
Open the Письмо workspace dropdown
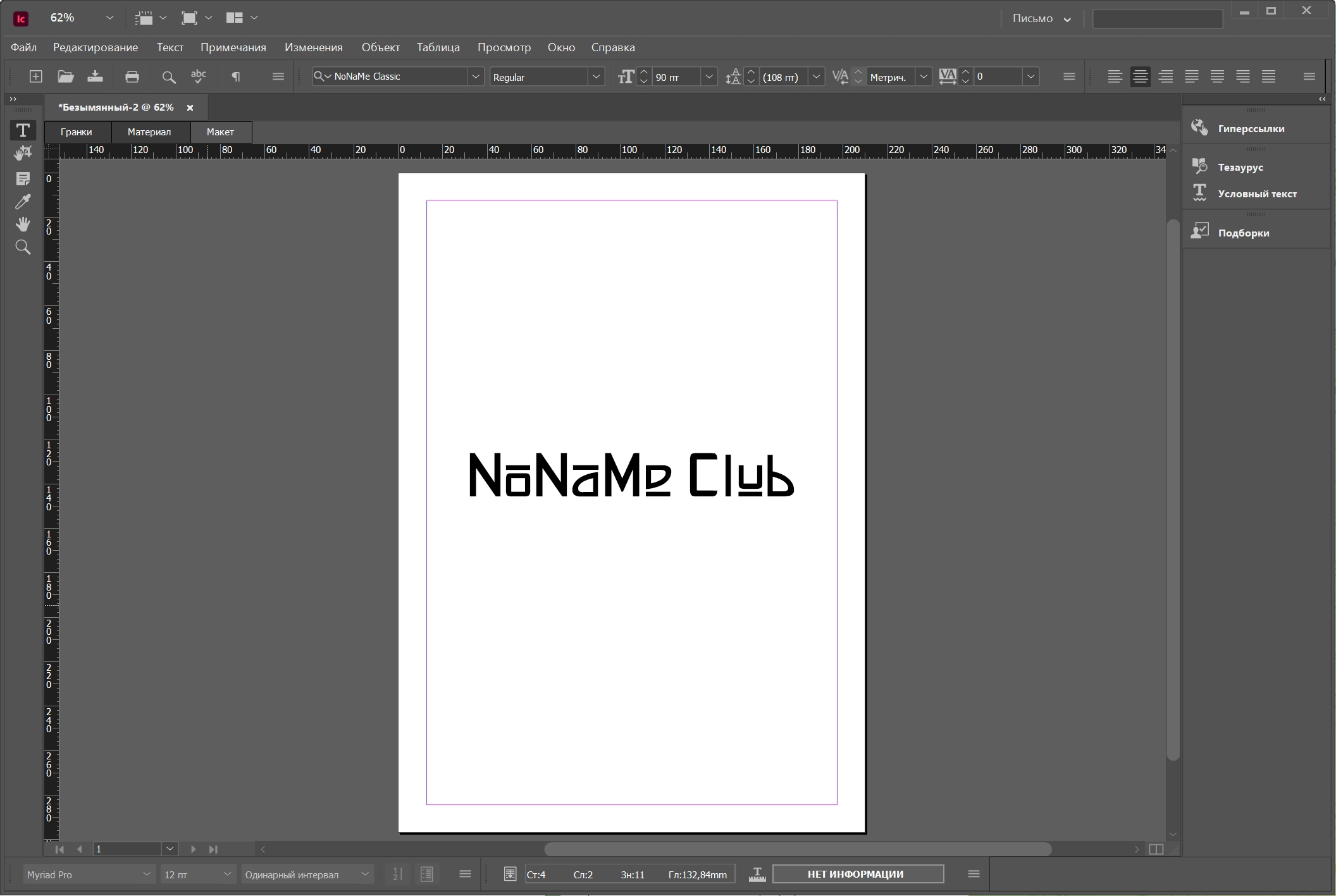pyautogui.click(x=1041, y=18)
